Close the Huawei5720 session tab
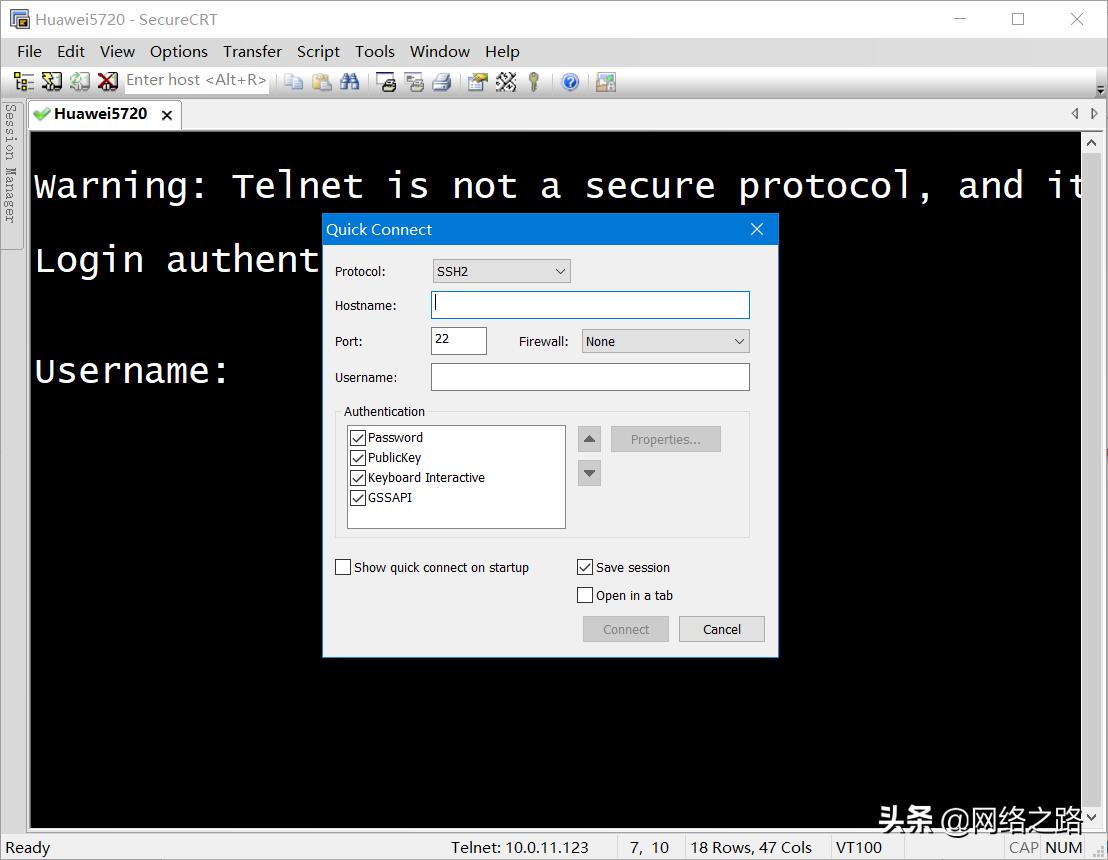The image size is (1108, 860). pyautogui.click(x=167, y=115)
